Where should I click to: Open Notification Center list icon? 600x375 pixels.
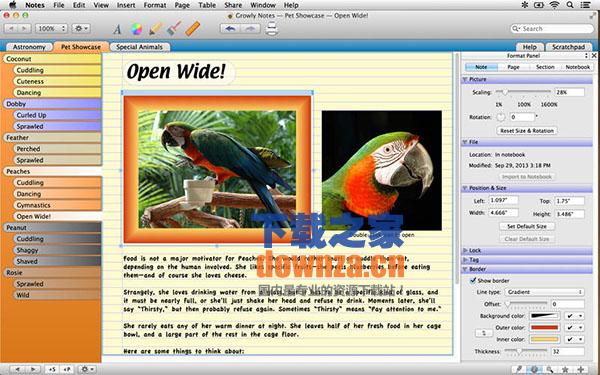pyautogui.click(x=585, y=5)
